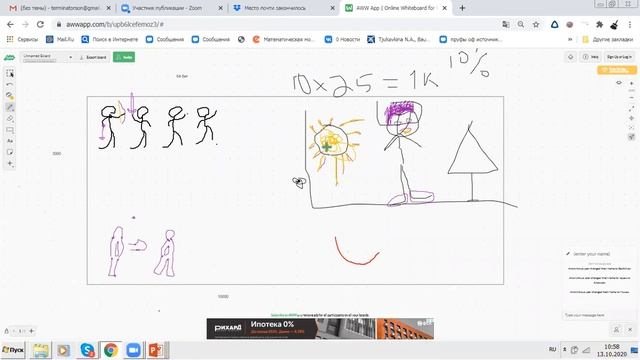Select the sticky note tool
The image size is (640, 360).
10,152
